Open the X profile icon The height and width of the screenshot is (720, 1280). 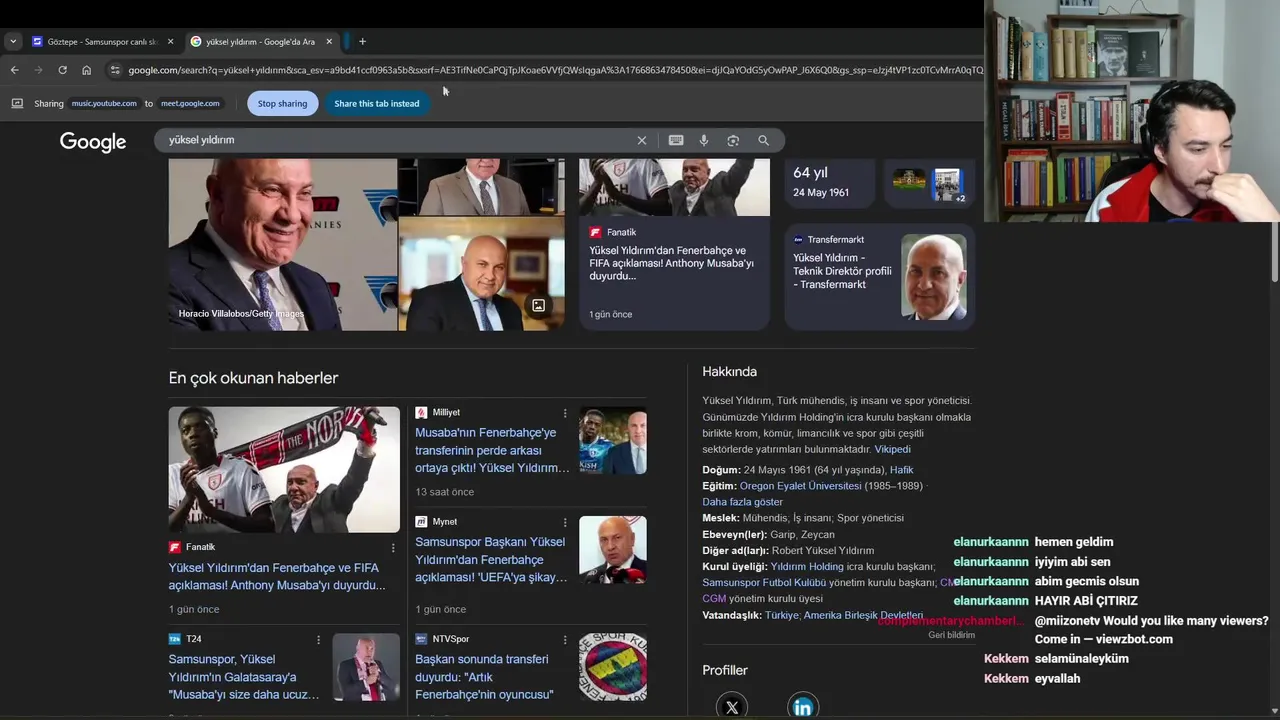732,706
